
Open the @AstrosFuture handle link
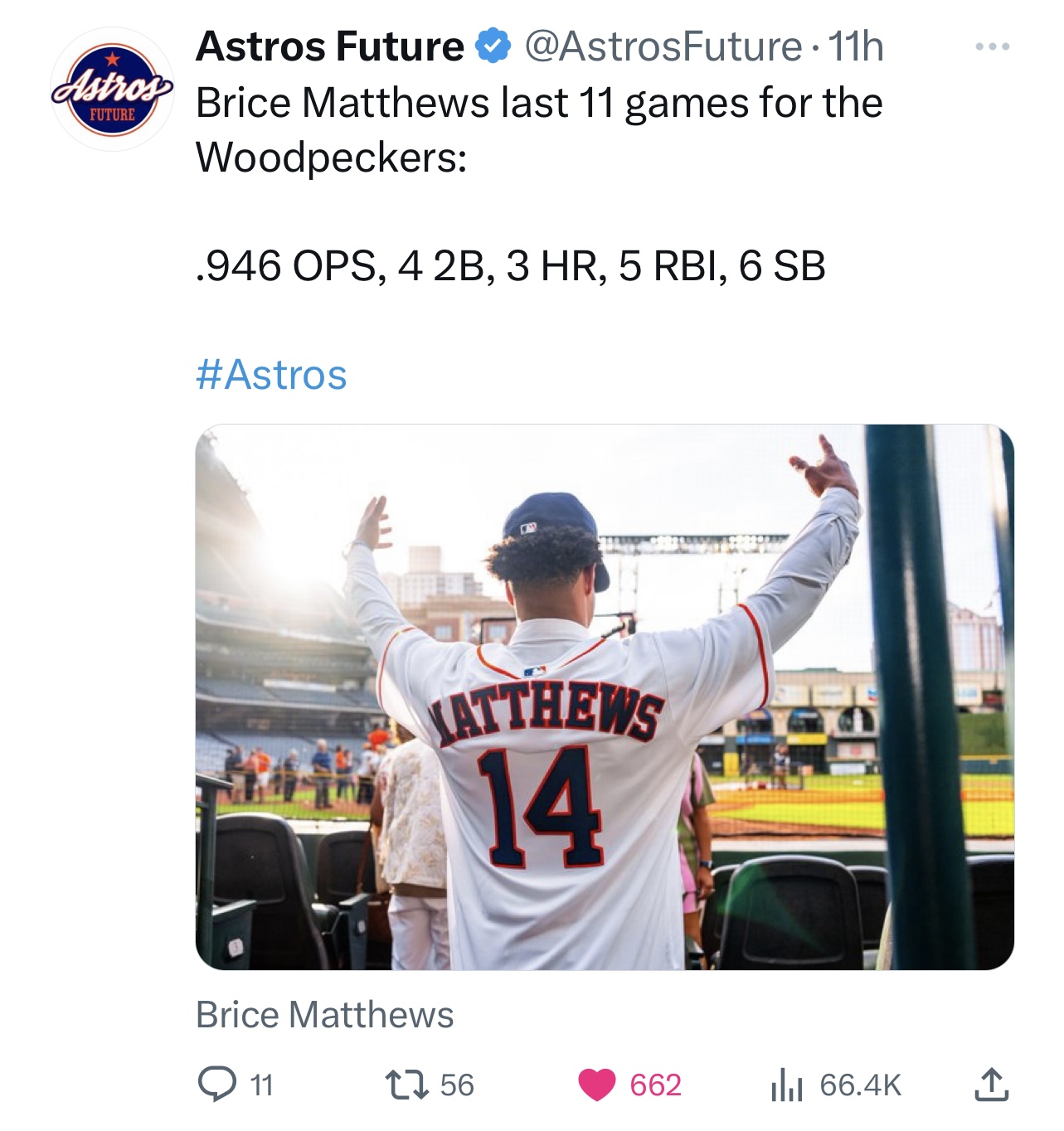click(663, 46)
